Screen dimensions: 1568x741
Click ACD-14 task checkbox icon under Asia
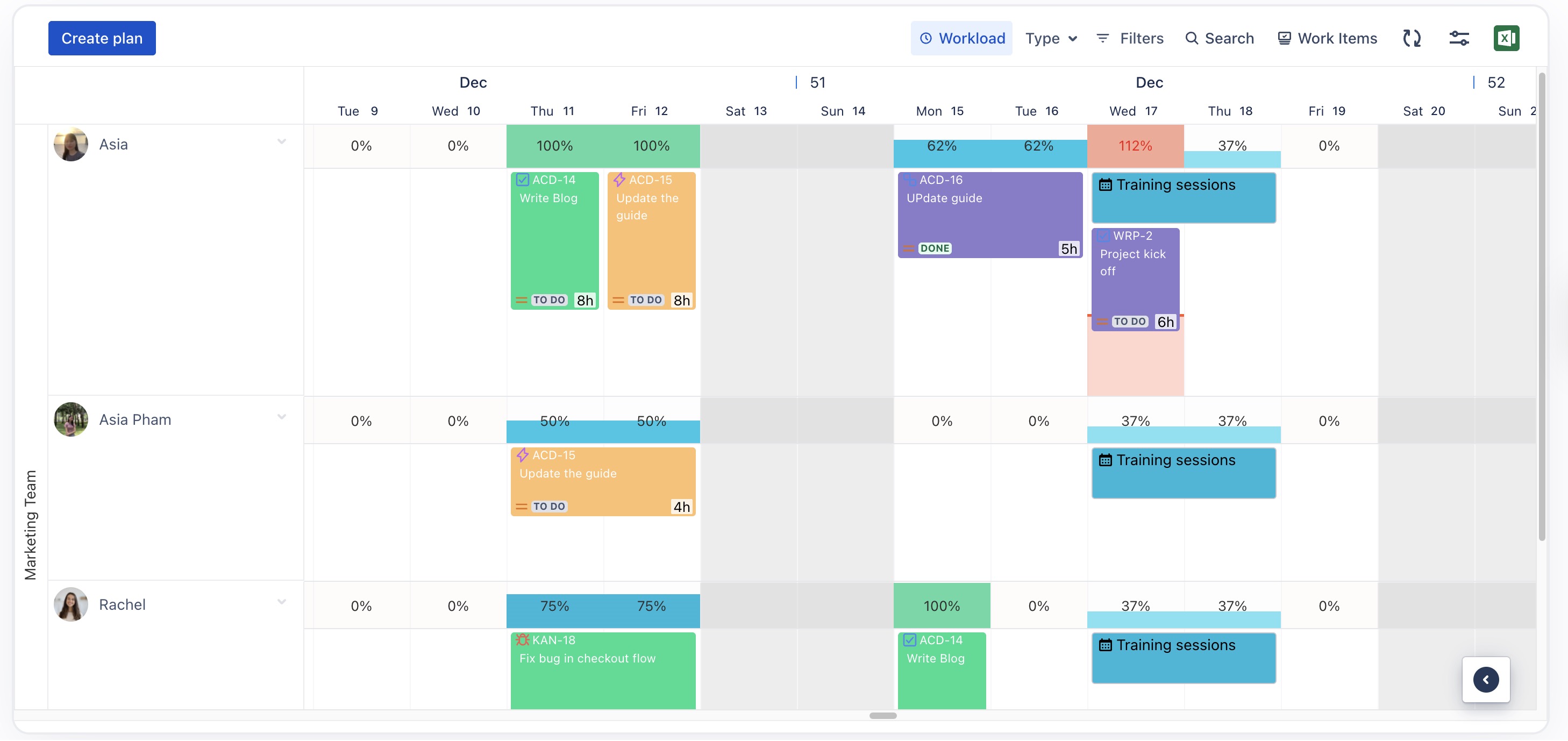(522, 180)
